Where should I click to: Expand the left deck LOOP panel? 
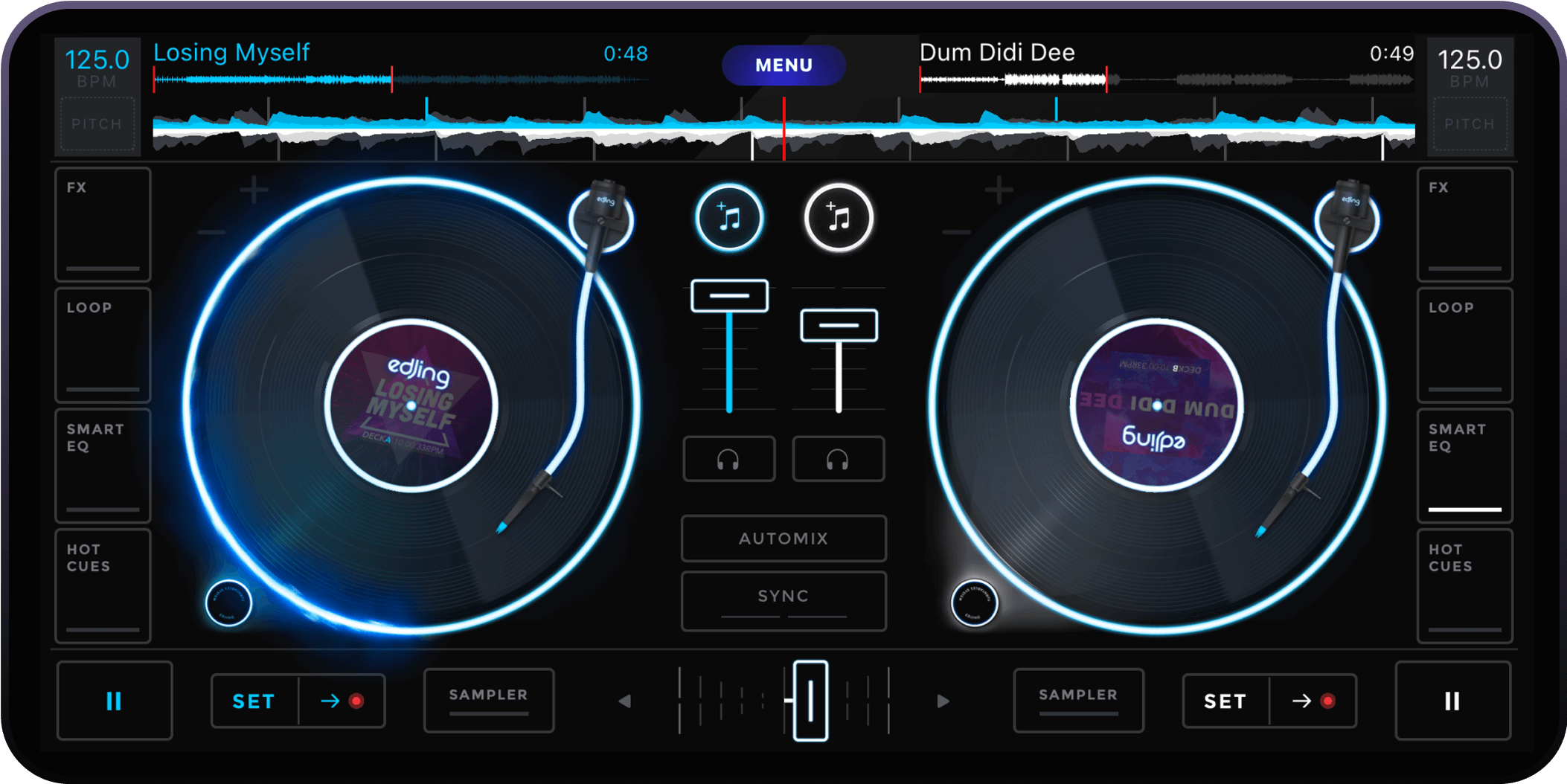click(x=103, y=344)
